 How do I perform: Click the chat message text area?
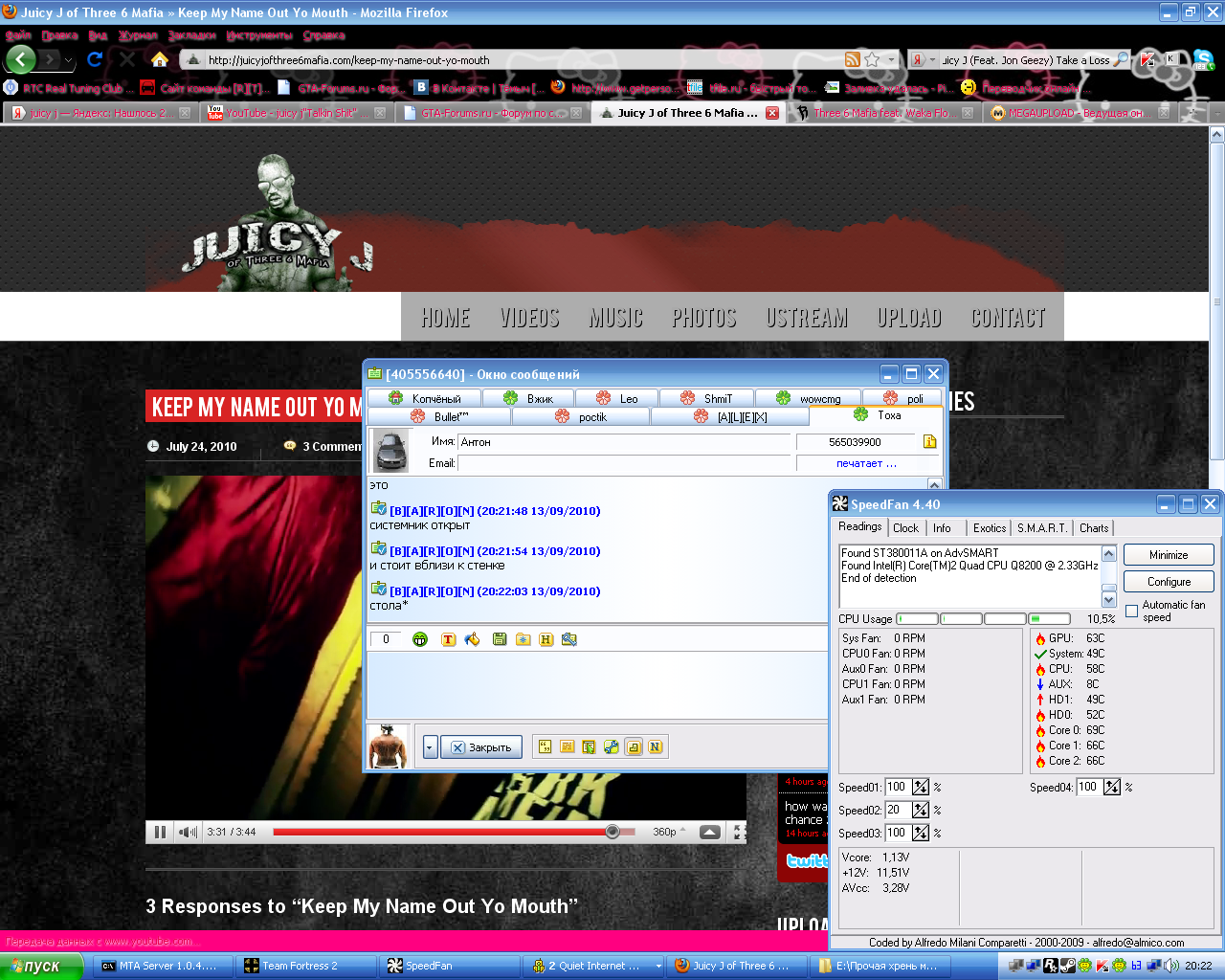point(598,684)
